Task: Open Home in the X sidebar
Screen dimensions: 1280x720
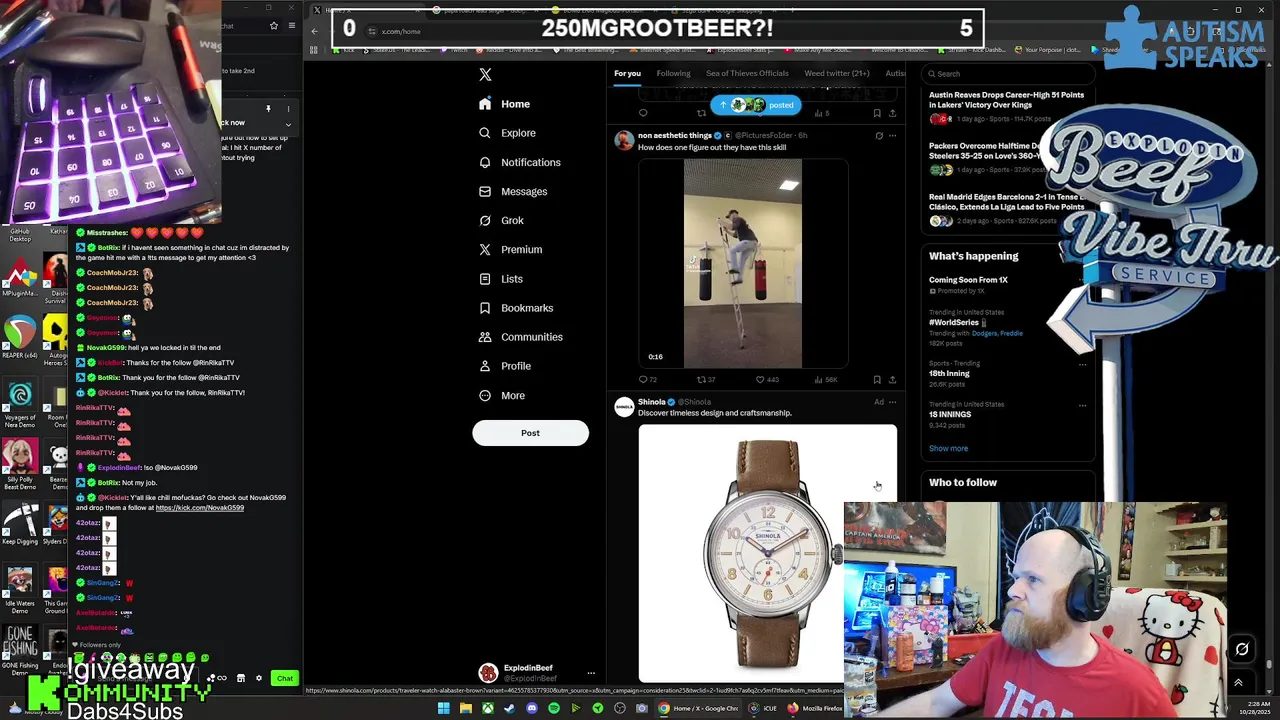Action: point(505,104)
